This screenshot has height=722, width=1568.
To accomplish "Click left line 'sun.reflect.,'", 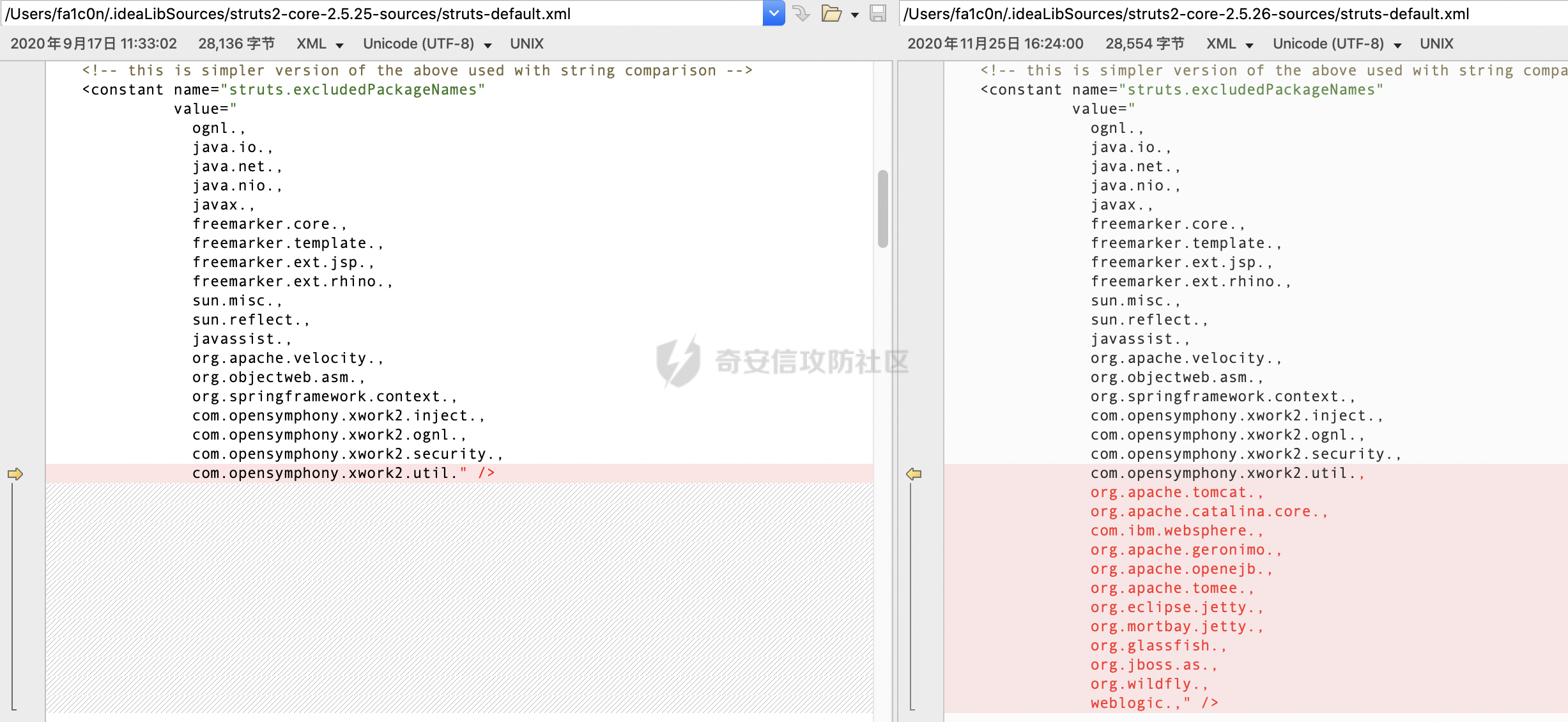I will pyautogui.click(x=251, y=320).
